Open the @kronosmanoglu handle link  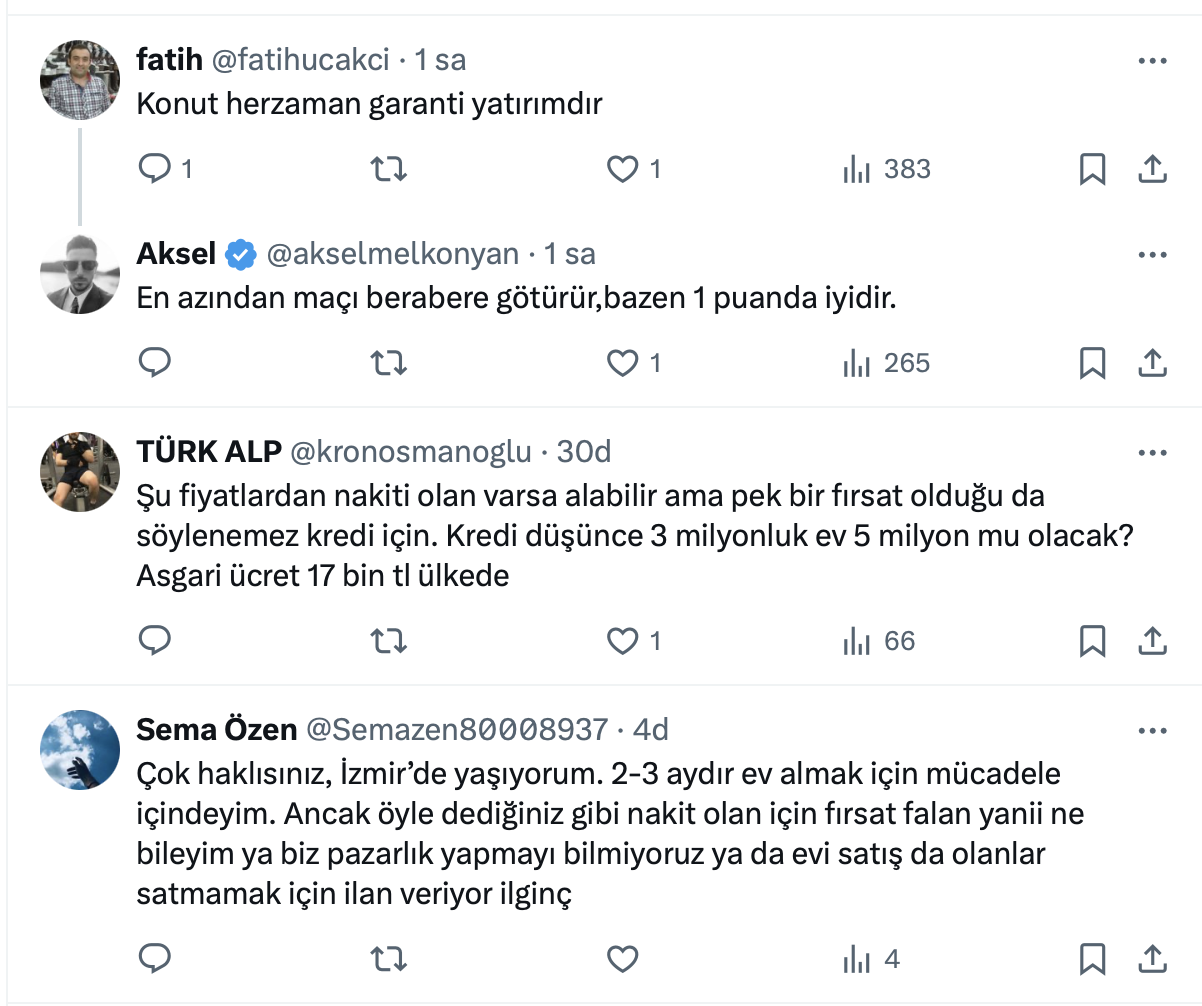click(410, 453)
